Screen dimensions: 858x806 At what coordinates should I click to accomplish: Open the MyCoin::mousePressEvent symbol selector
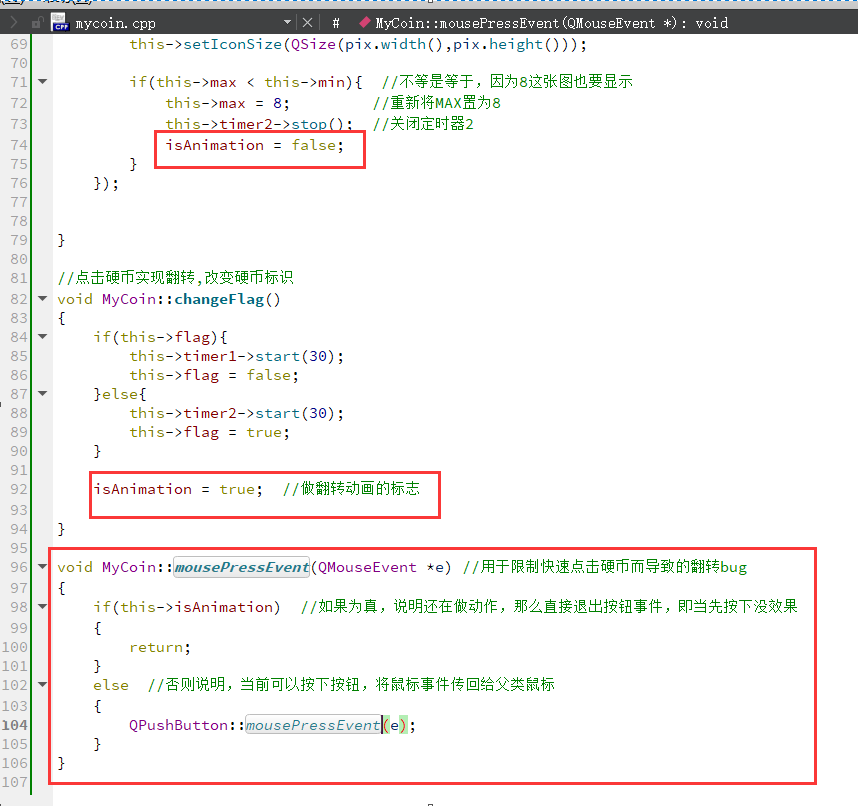552,23
